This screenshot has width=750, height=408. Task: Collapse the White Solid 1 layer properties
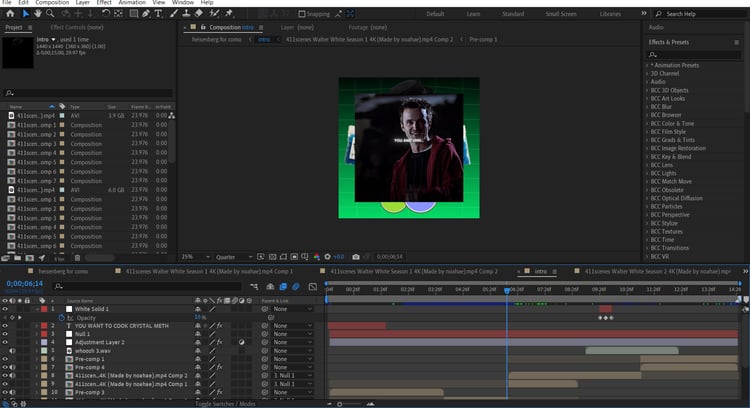pyautogui.click(x=37, y=309)
